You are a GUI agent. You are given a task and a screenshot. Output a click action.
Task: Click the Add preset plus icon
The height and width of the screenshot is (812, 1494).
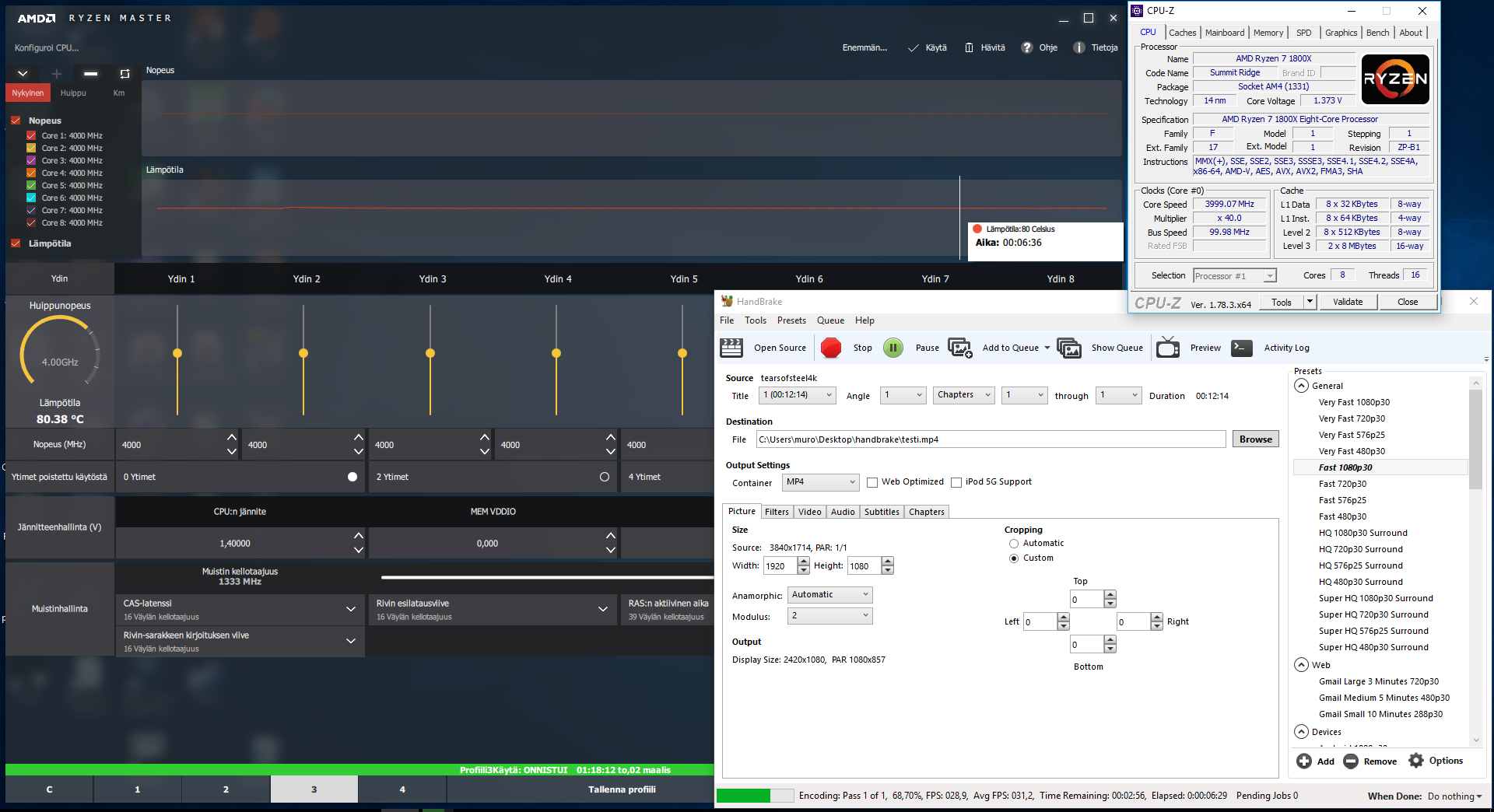(x=1304, y=761)
